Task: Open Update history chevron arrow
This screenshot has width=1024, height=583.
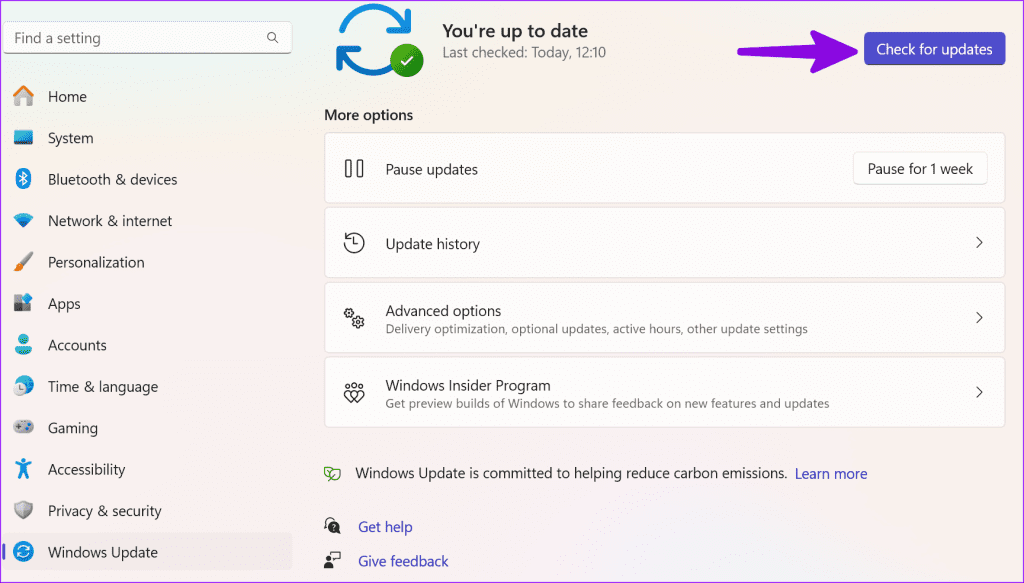Action: [979, 243]
